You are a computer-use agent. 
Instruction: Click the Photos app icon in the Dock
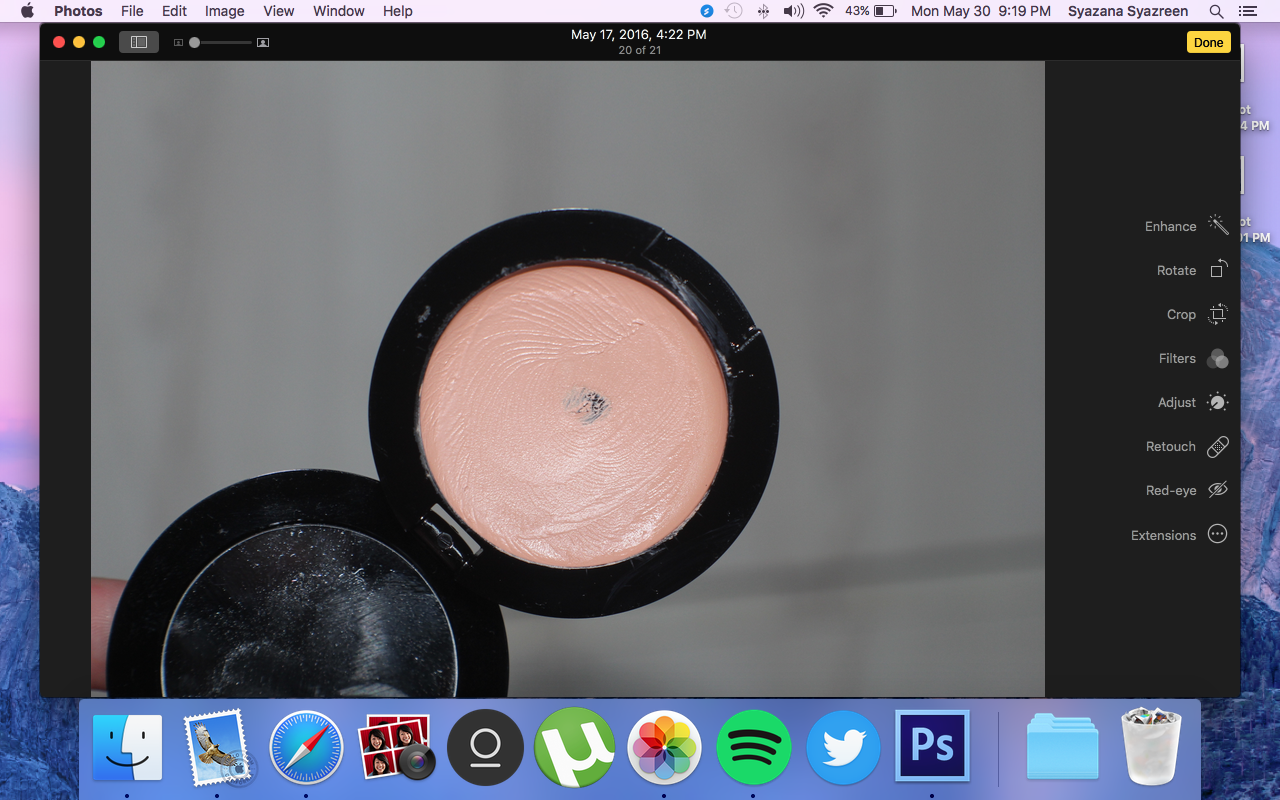(664, 748)
